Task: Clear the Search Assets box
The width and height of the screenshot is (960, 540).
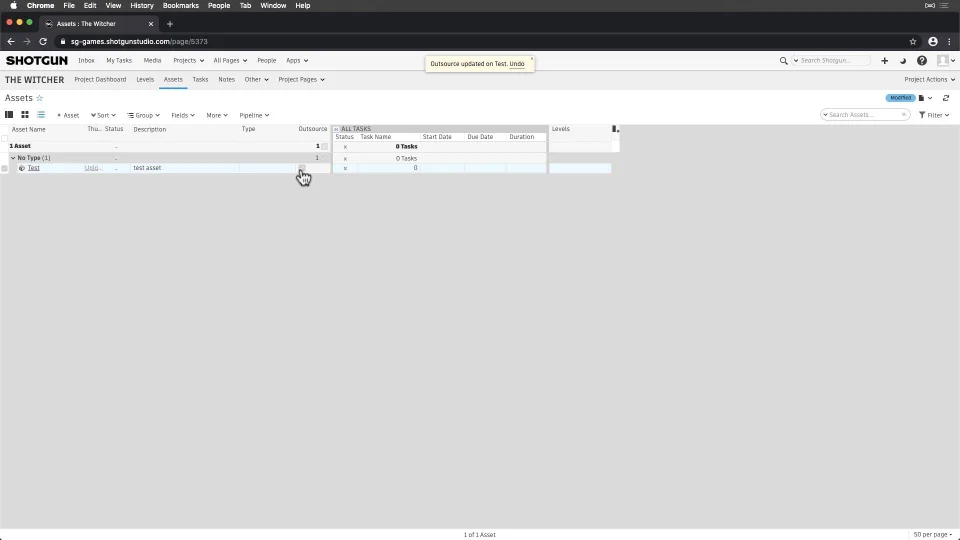Action: [x=904, y=114]
